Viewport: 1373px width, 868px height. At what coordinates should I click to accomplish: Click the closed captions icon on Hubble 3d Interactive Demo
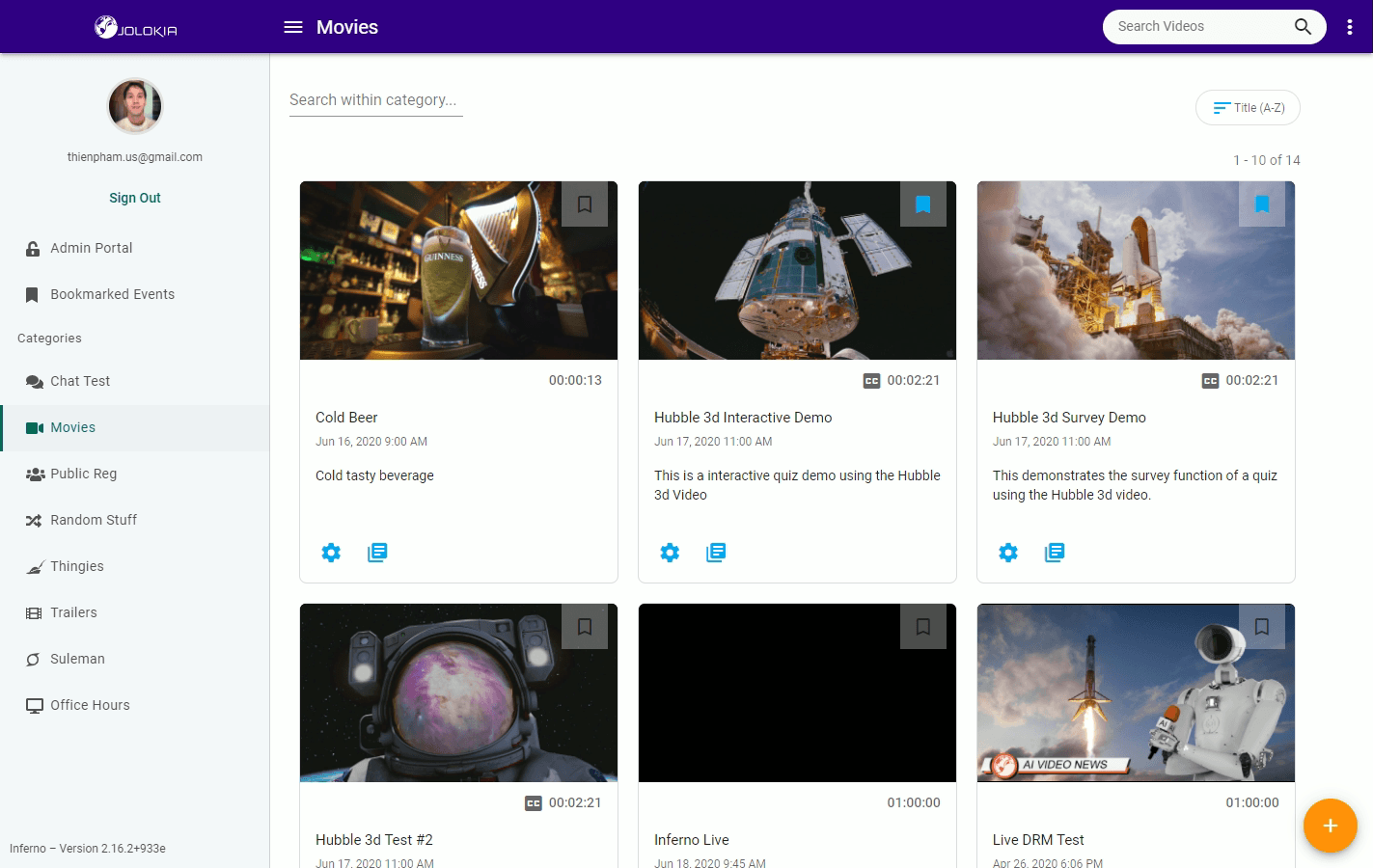pos(871,381)
